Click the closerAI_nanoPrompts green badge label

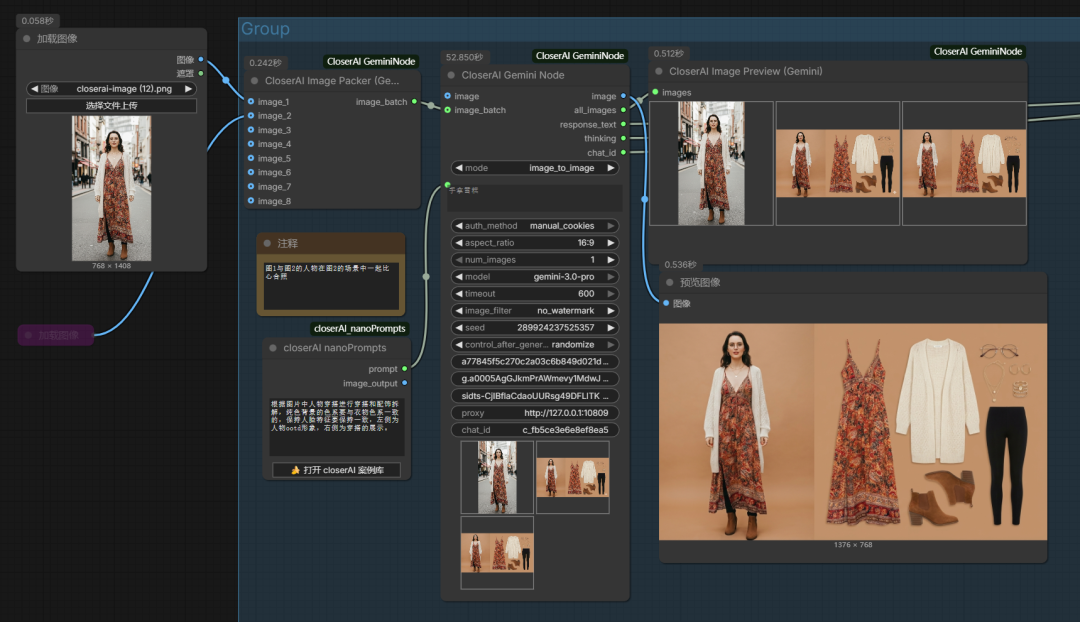click(x=359, y=328)
